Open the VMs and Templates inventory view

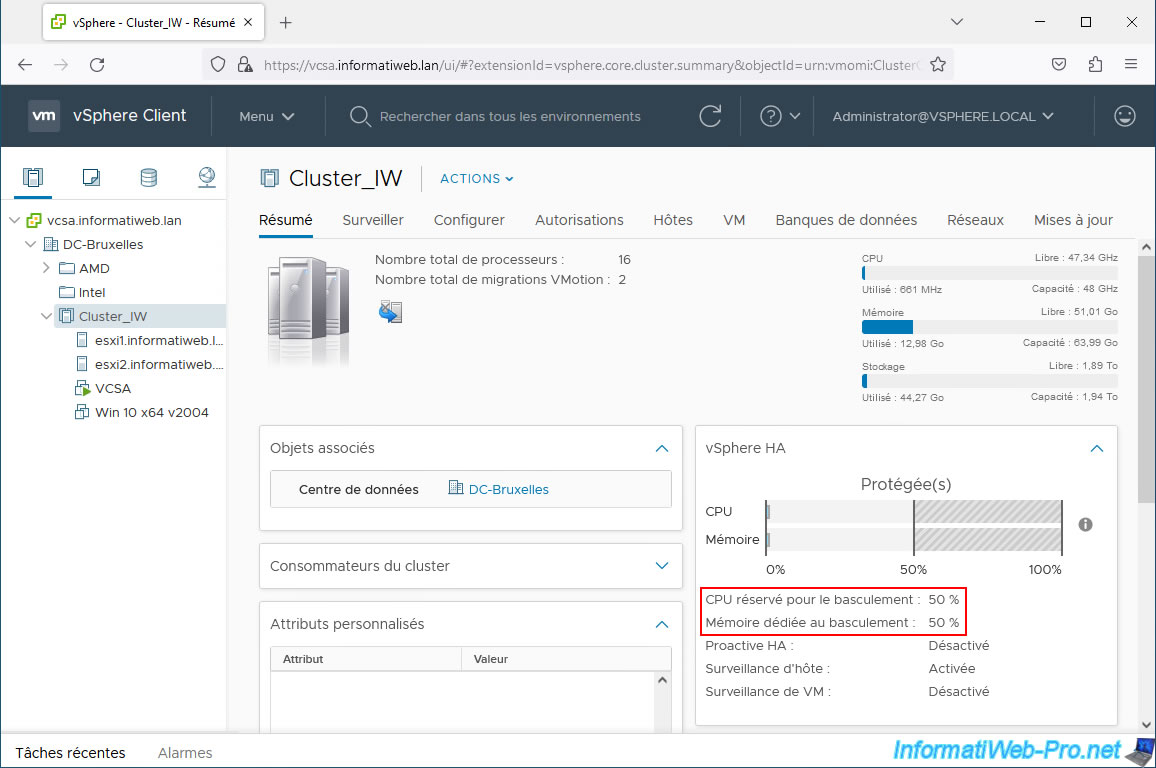(91, 178)
